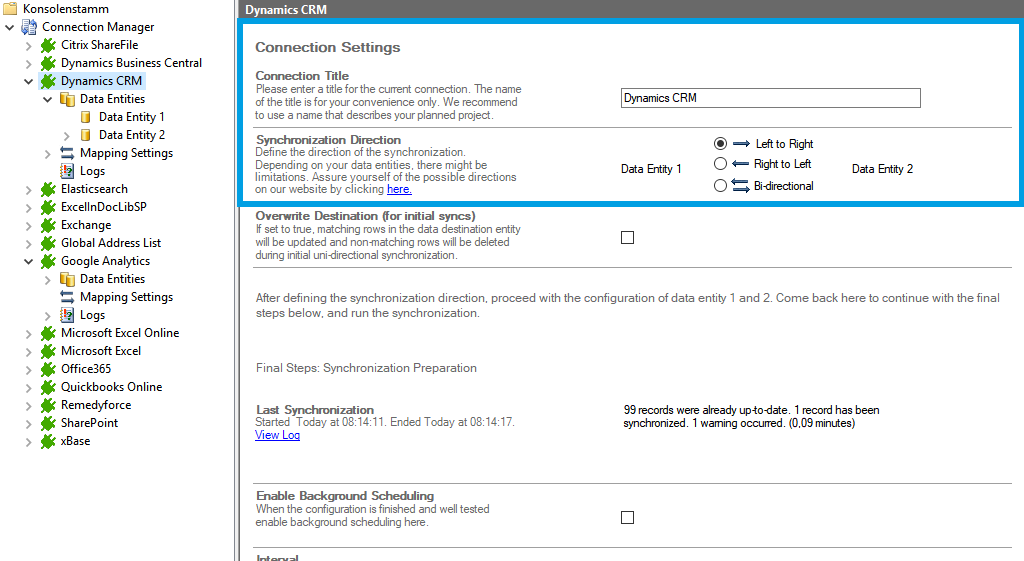Screen dimensions: 1024x561
Task: Select Microsoft Excel Online in tree
Action: pos(119,333)
